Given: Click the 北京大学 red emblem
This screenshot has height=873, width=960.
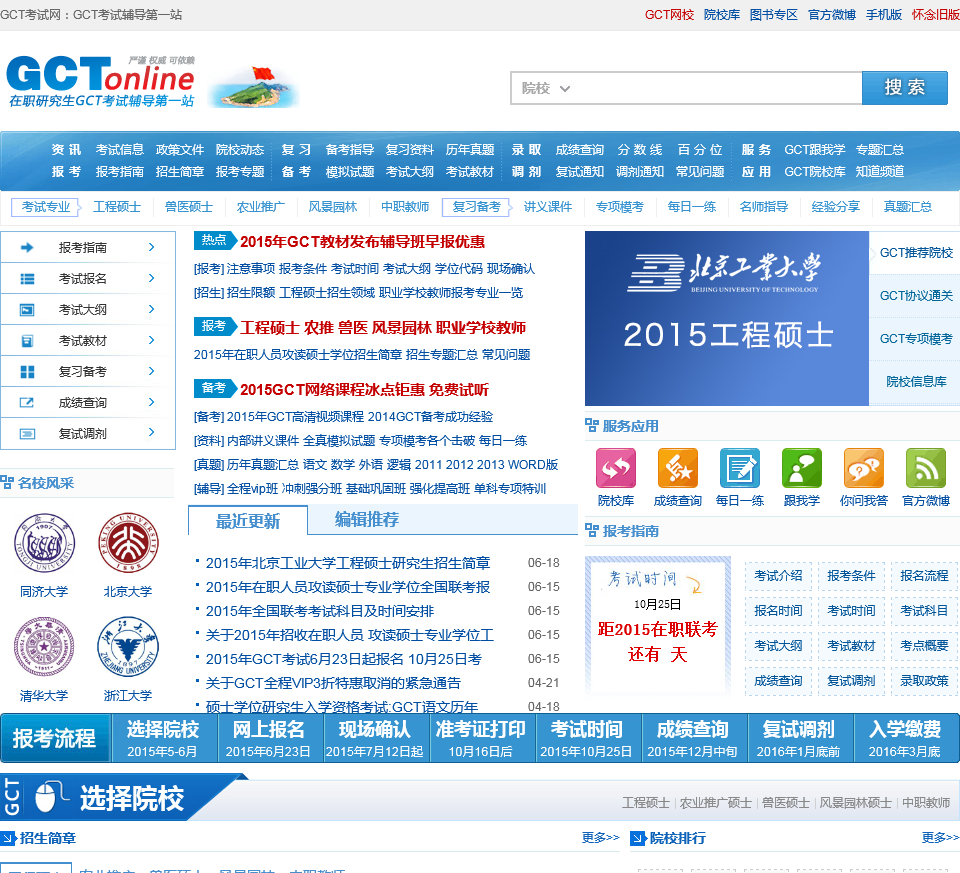Looking at the screenshot, I should (128, 544).
